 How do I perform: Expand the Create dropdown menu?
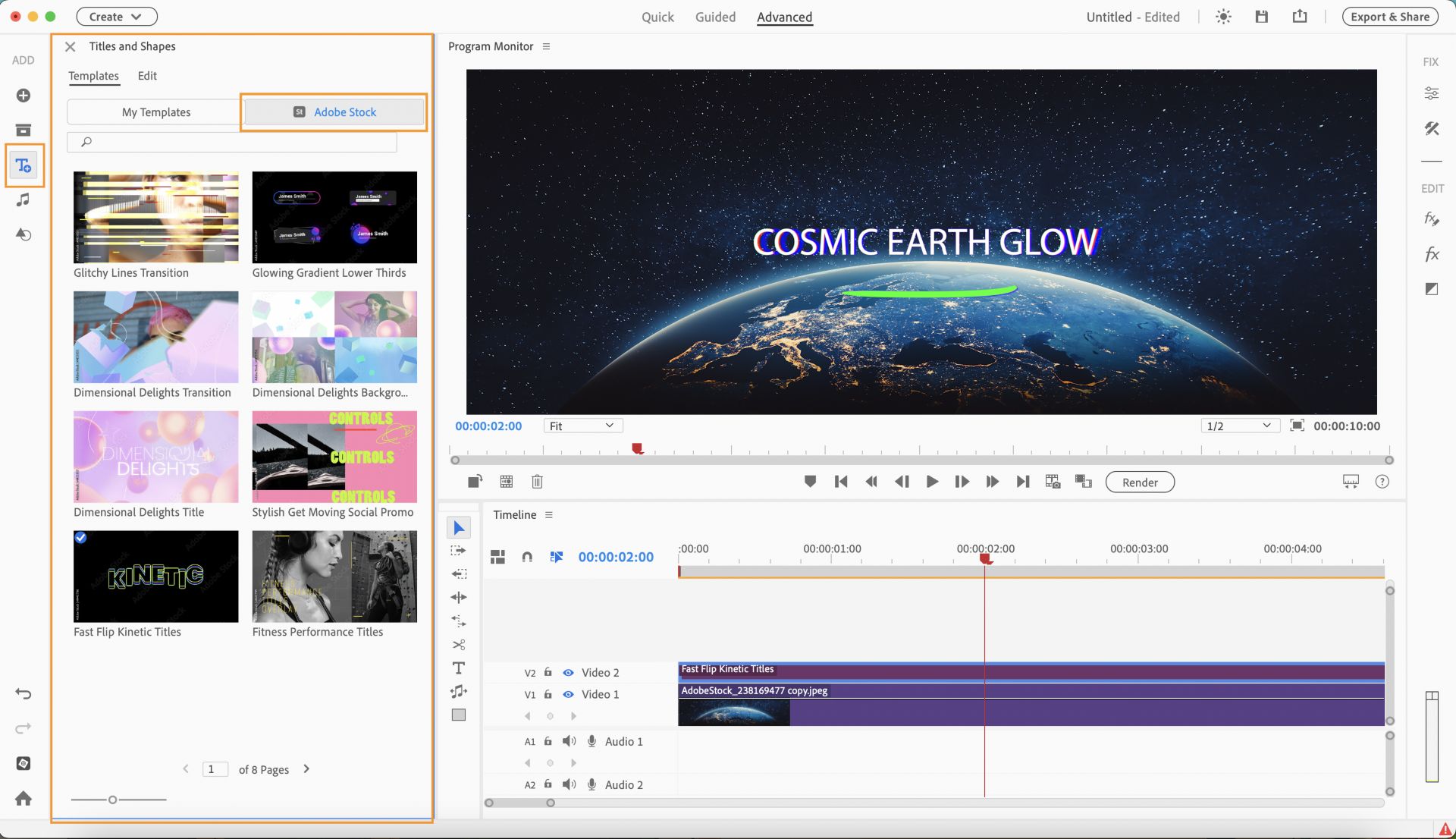[x=116, y=17]
